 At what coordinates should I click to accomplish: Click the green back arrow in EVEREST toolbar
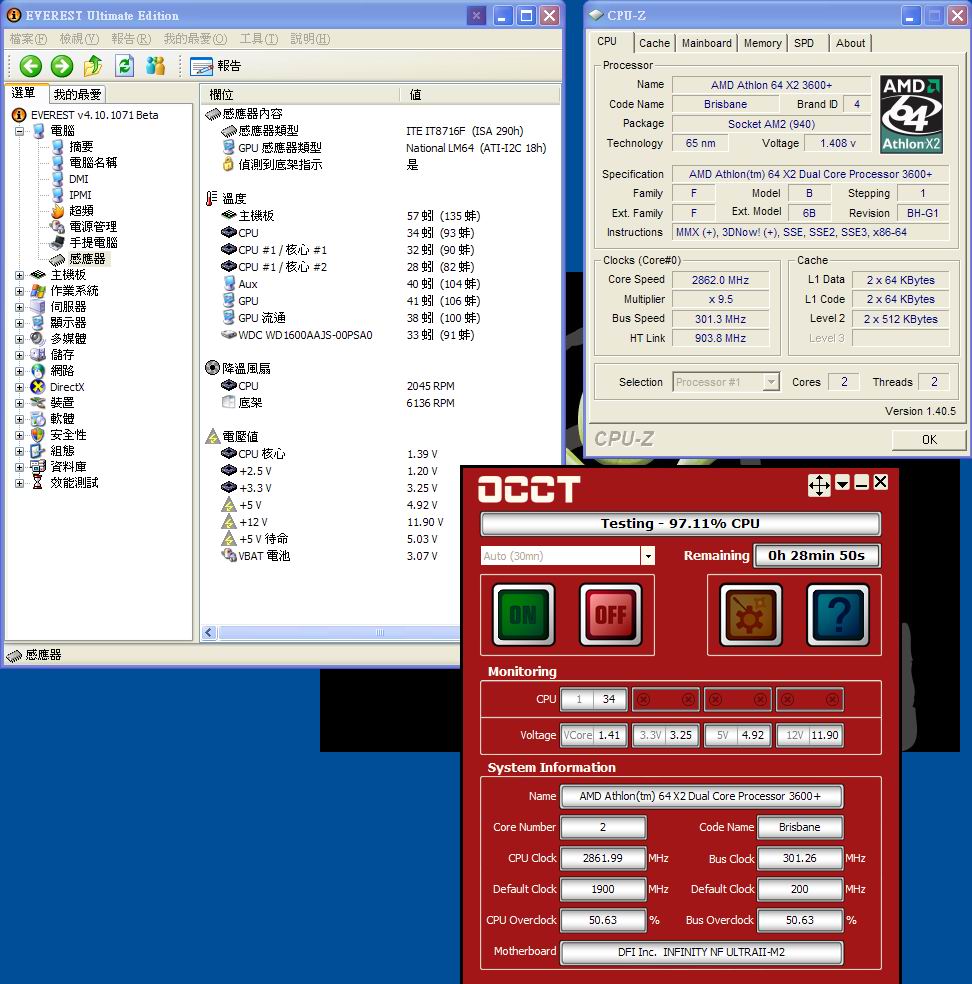click(x=31, y=66)
